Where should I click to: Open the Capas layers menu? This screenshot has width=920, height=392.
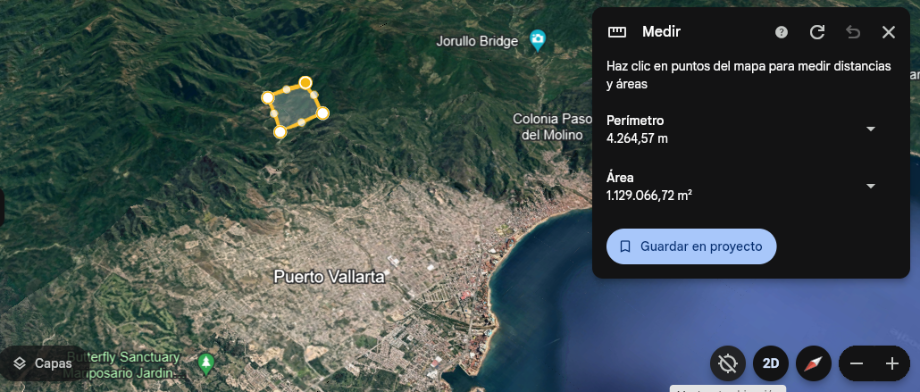44,363
